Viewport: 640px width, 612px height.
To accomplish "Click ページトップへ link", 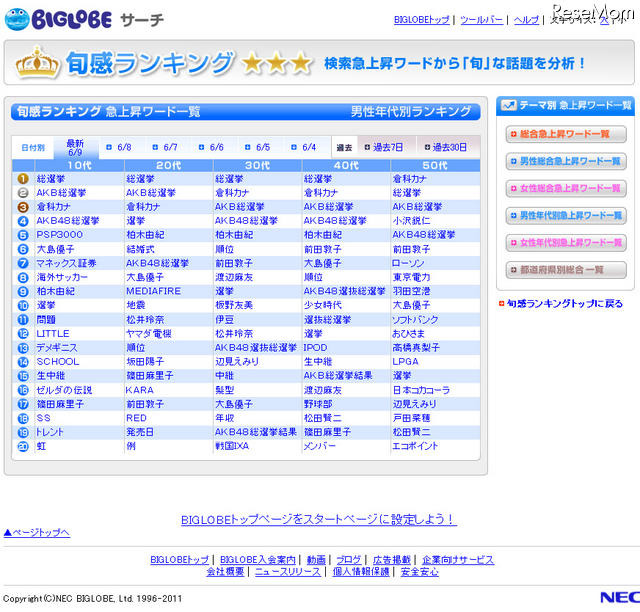I will pyautogui.click(x=36, y=533).
